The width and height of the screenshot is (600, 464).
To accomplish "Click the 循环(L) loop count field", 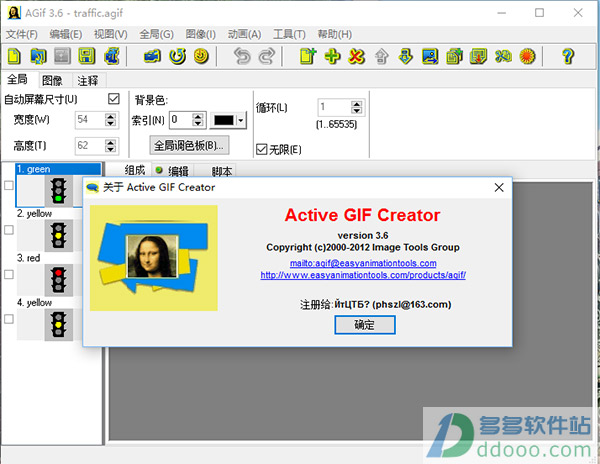I will coord(334,107).
